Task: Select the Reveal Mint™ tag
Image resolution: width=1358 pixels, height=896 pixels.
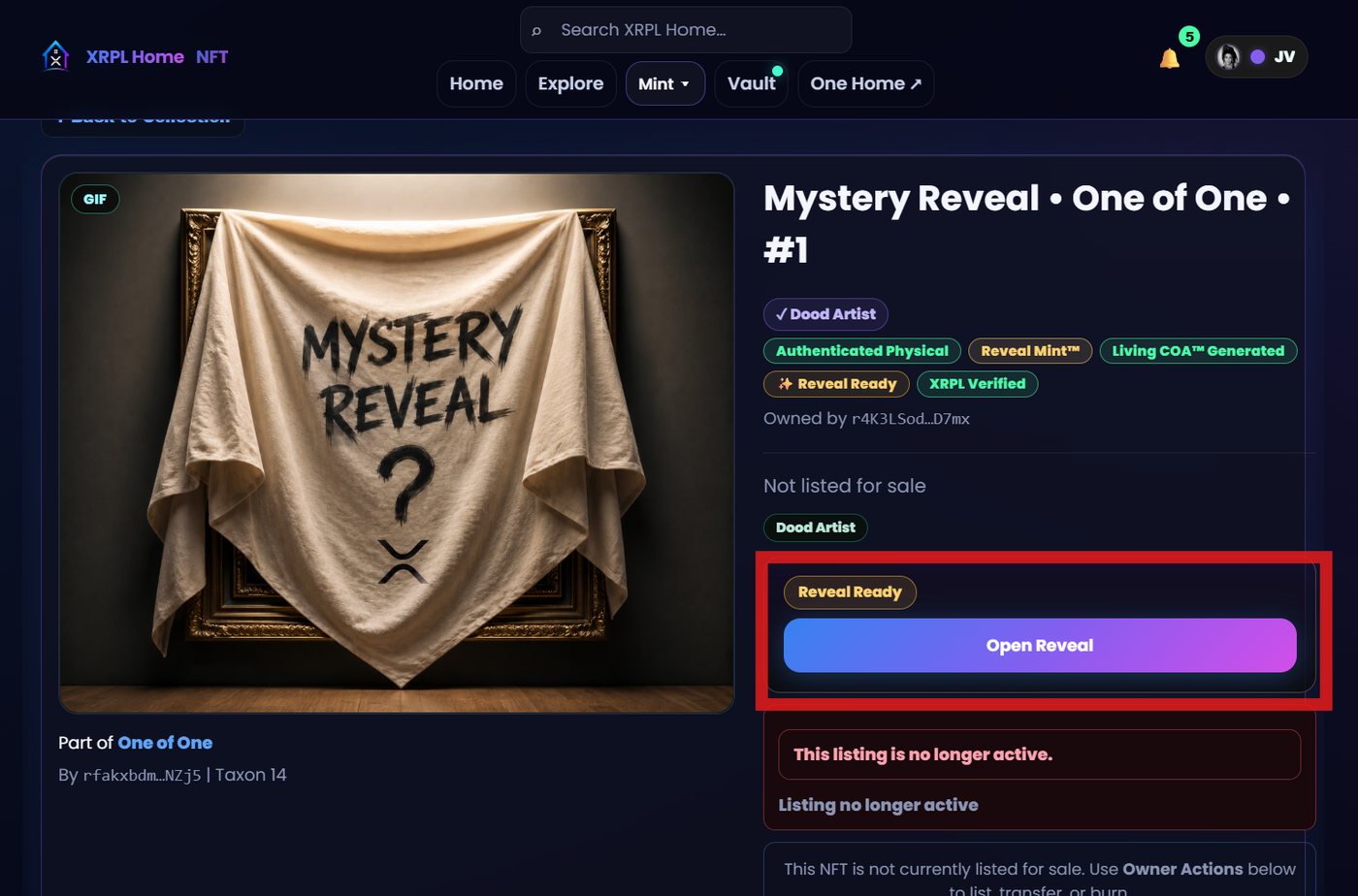Action: click(x=1030, y=351)
